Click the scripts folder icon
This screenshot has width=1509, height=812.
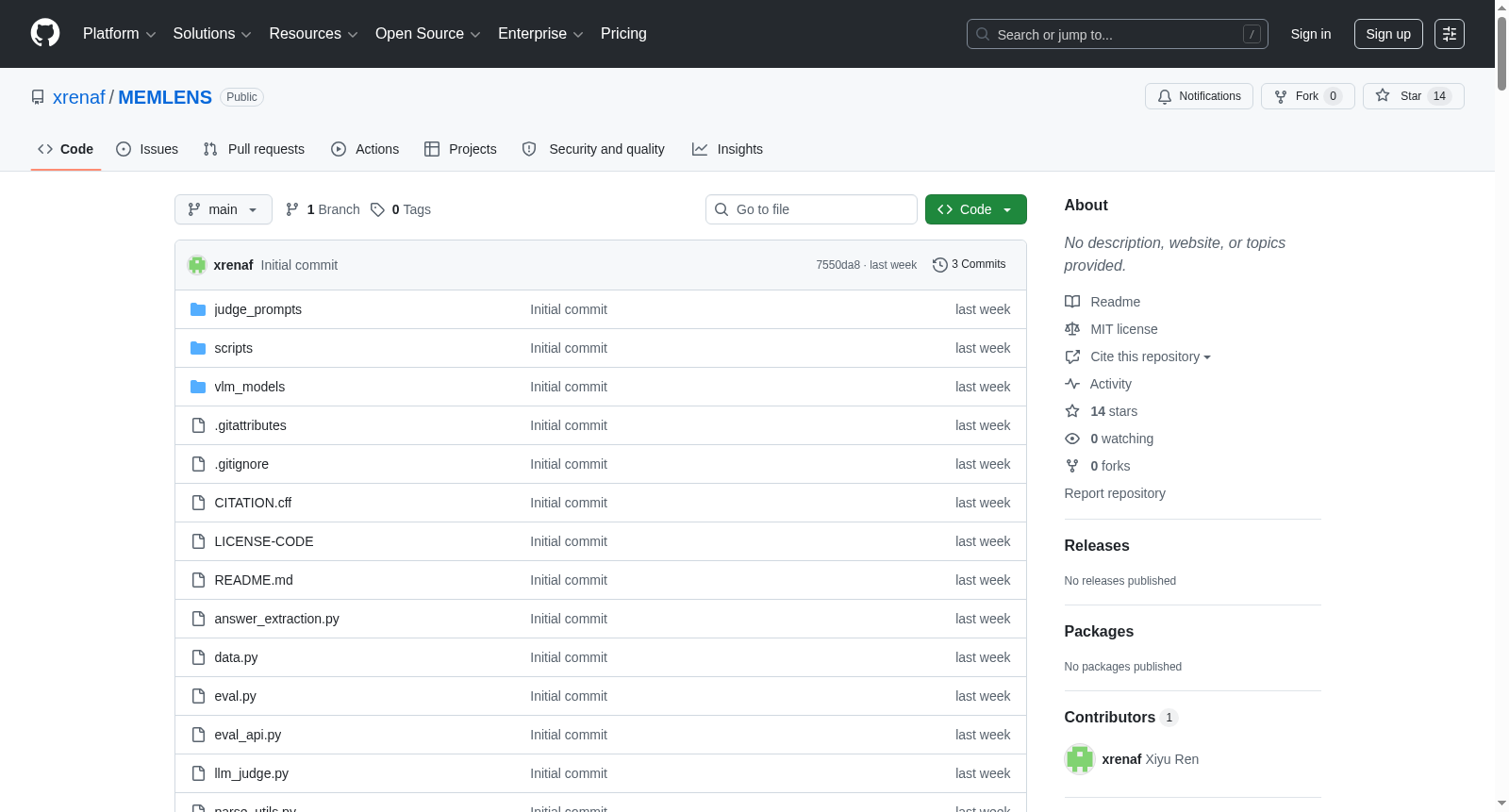coord(198,348)
